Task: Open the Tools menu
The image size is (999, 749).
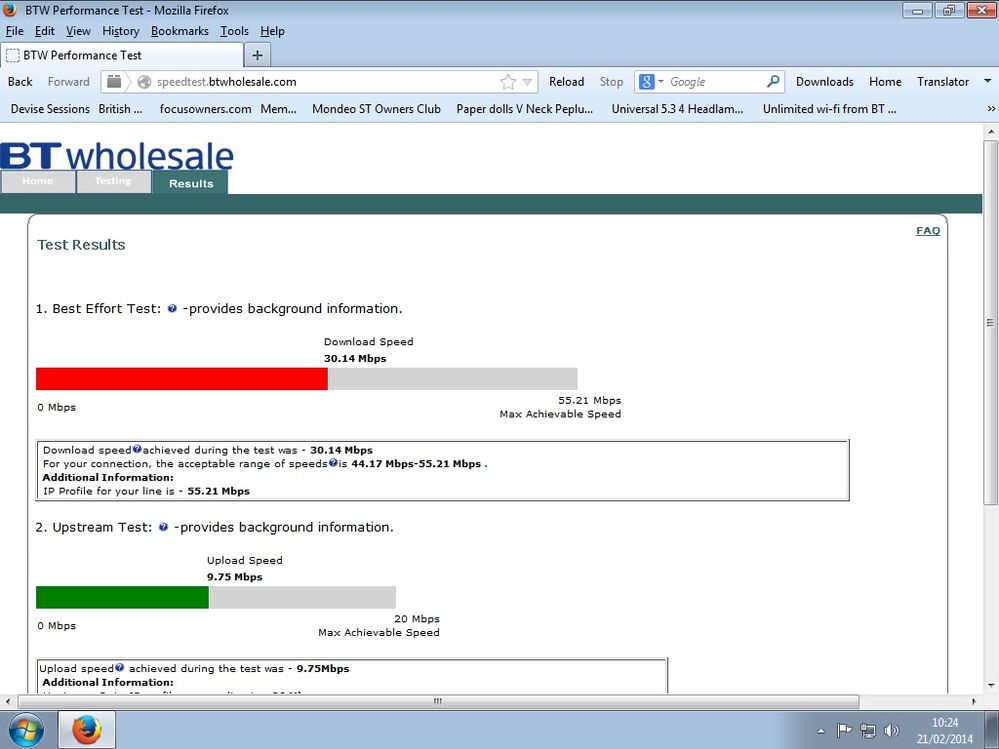Action: click(234, 31)
